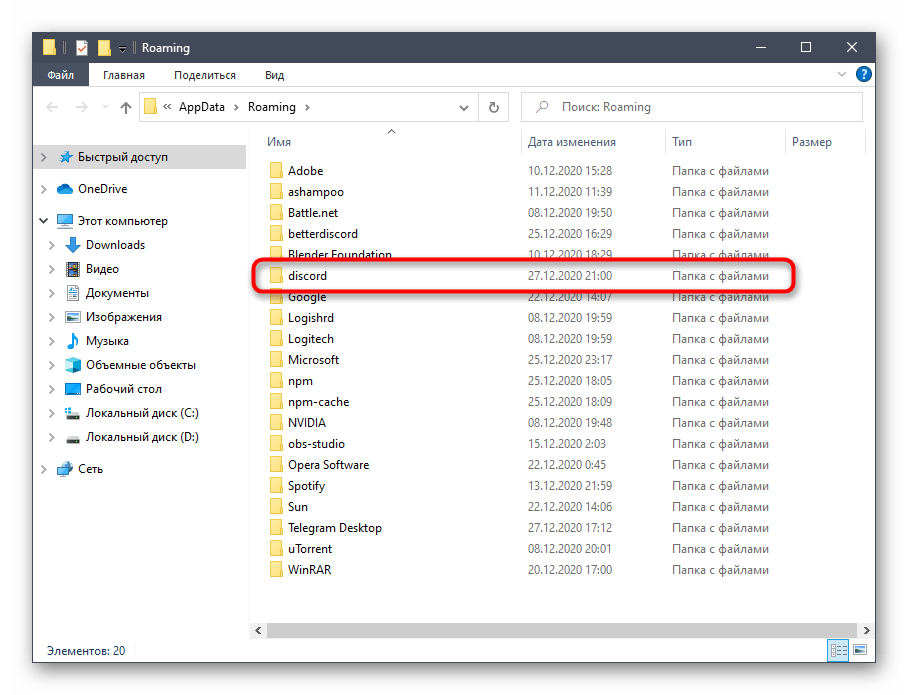Click the Help question mark icon
The height and width of the screenshot is (695, 908).
tap(864, 75)
